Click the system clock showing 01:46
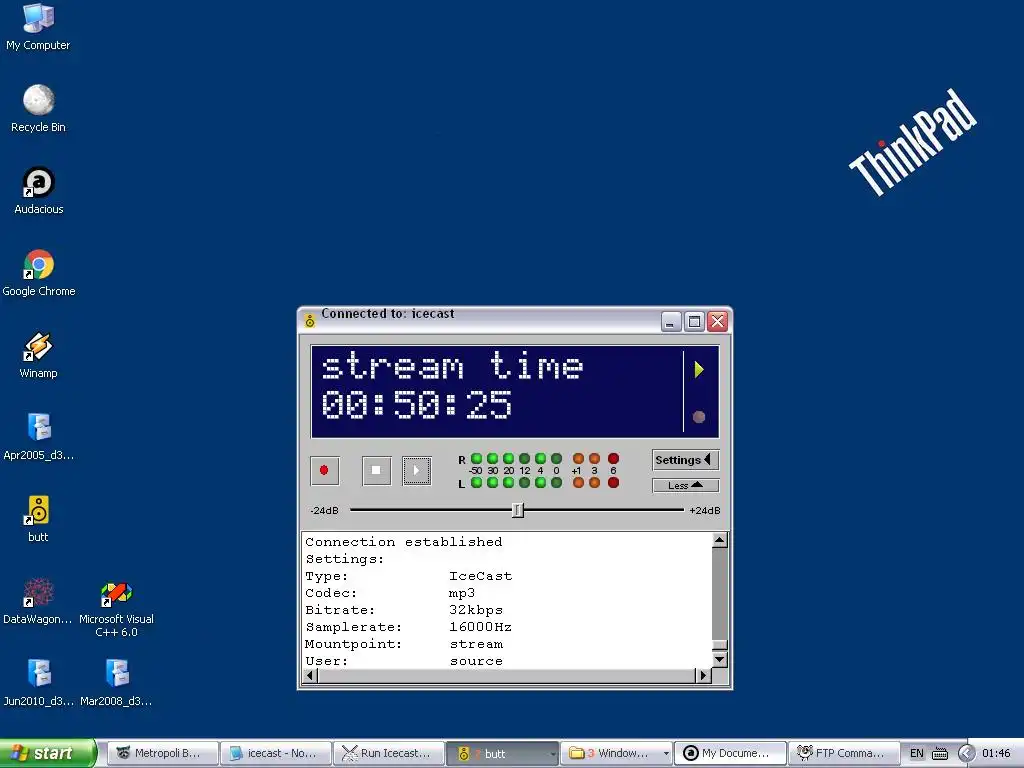This screenshot has width=1024, height=768. pyautogui.click(x=996, y=753)
